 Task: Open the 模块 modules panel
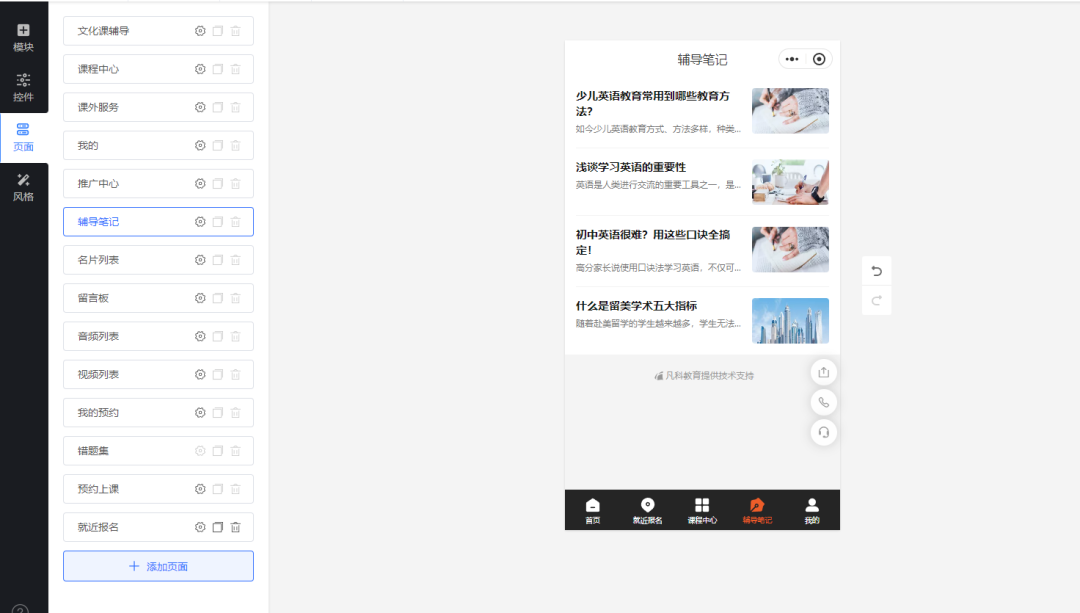(23, 37)
